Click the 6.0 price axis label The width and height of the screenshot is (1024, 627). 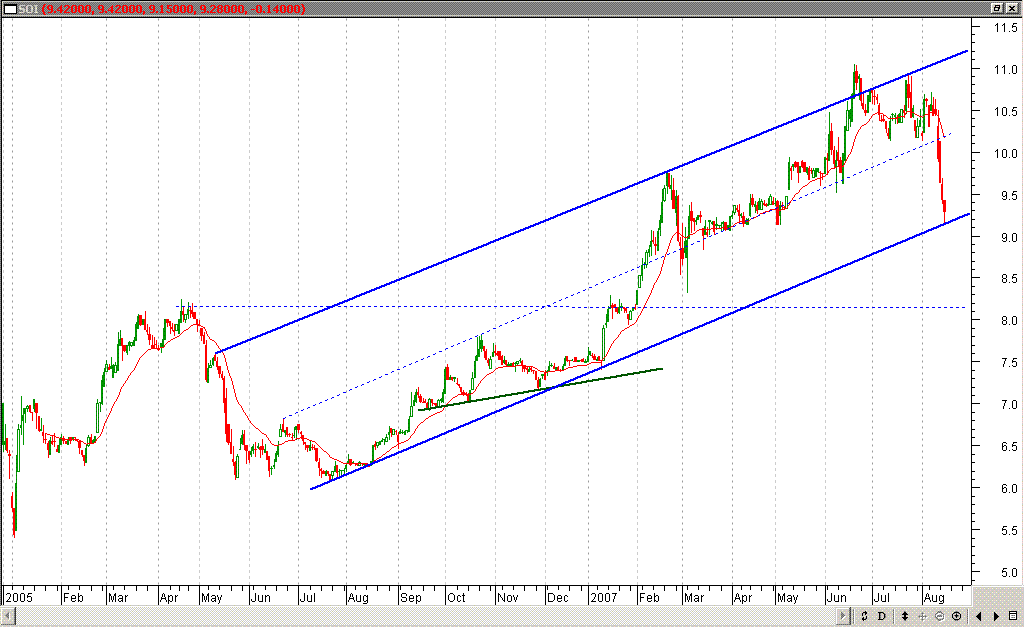pyautogui.click(x=1009, y=489)
